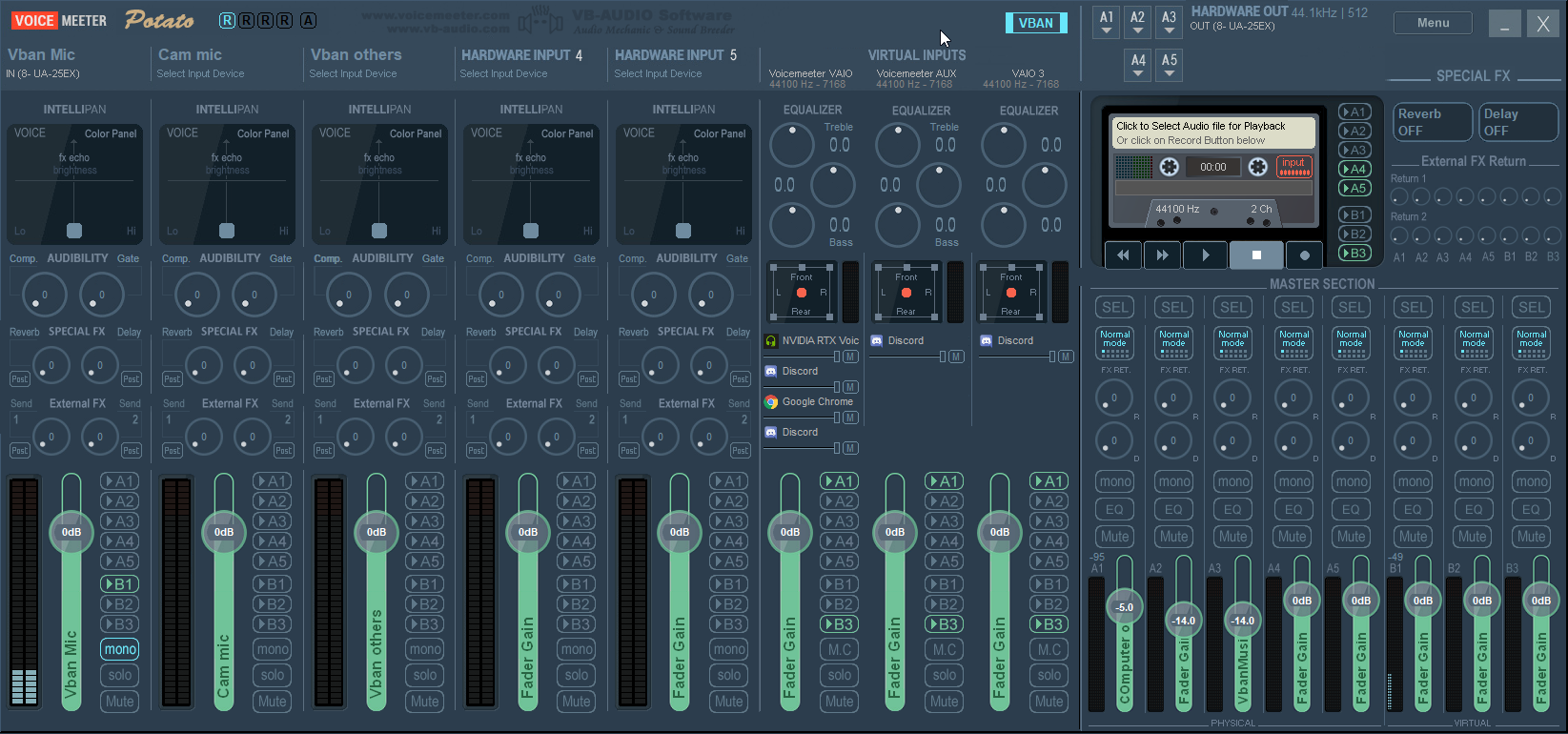Toggle mono on the Vban Mic strip
1568x734 pixels.
(120, 650)
